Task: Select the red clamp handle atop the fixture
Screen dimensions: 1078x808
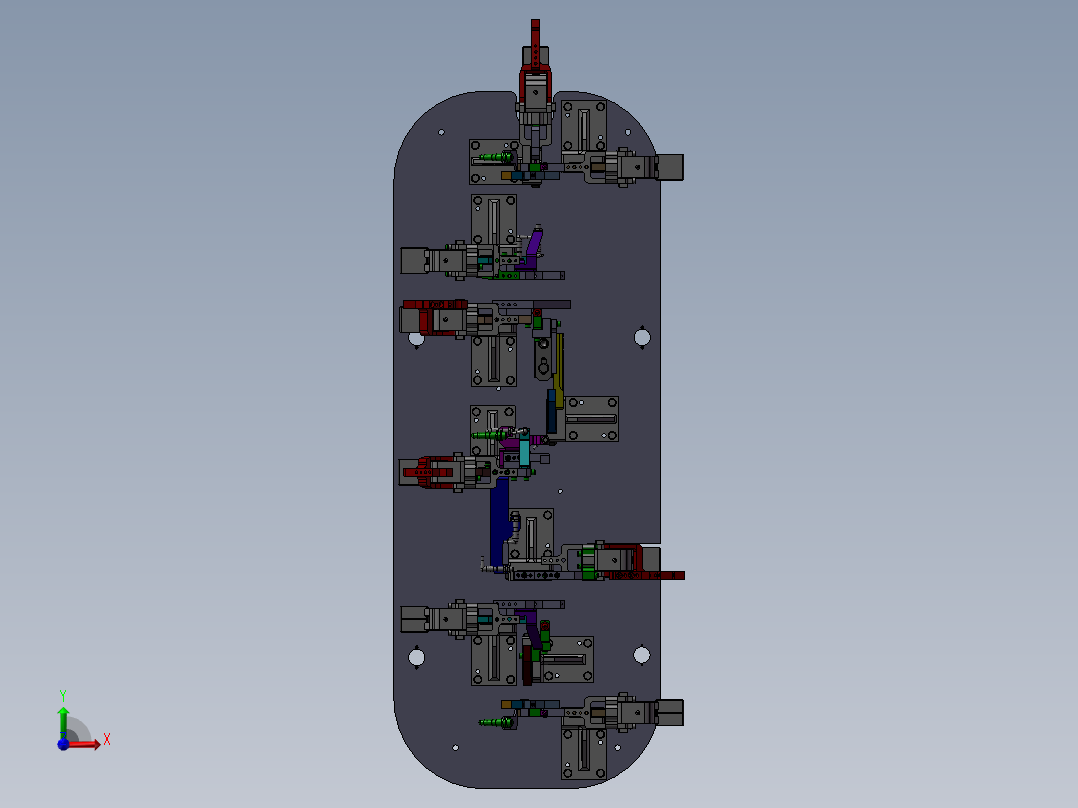Action: [x=536, y=44]
